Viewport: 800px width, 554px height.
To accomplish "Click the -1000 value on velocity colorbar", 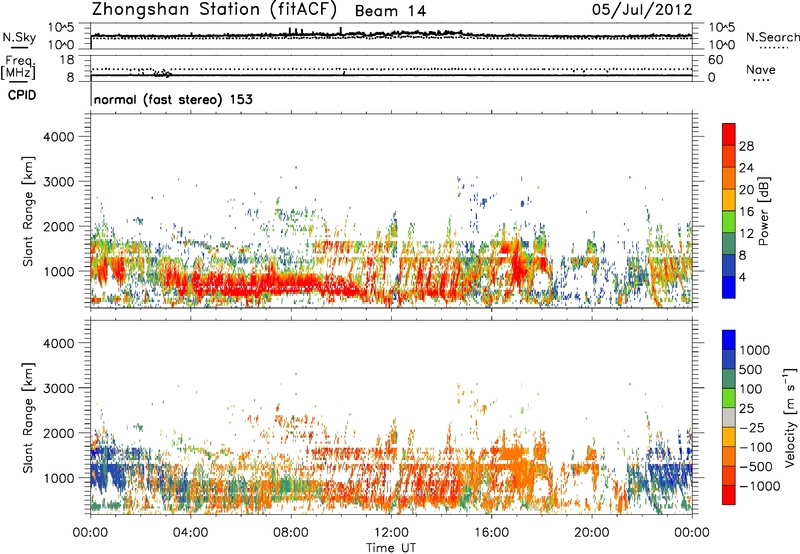I will tap(759, 486).
